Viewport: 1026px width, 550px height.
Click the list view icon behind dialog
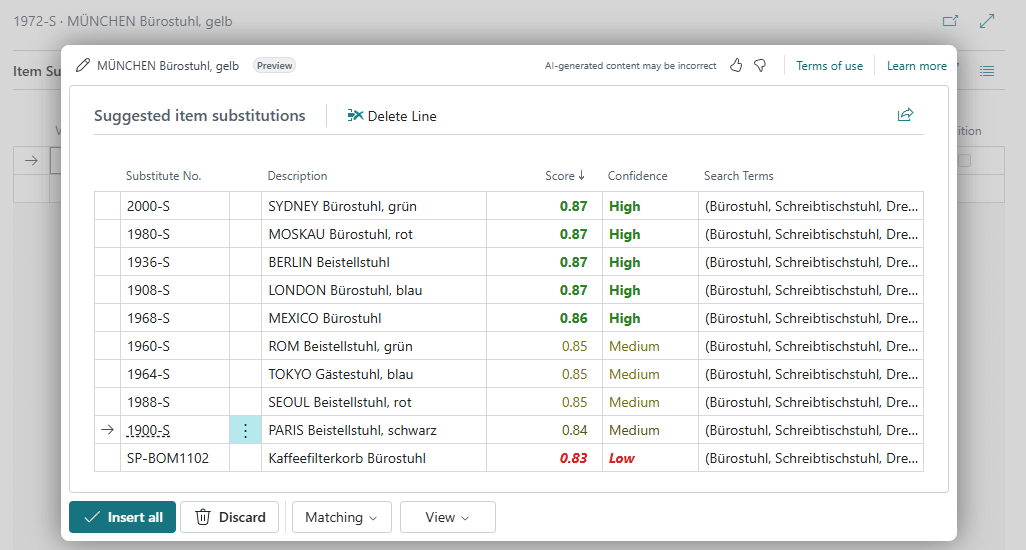(987, 71)
